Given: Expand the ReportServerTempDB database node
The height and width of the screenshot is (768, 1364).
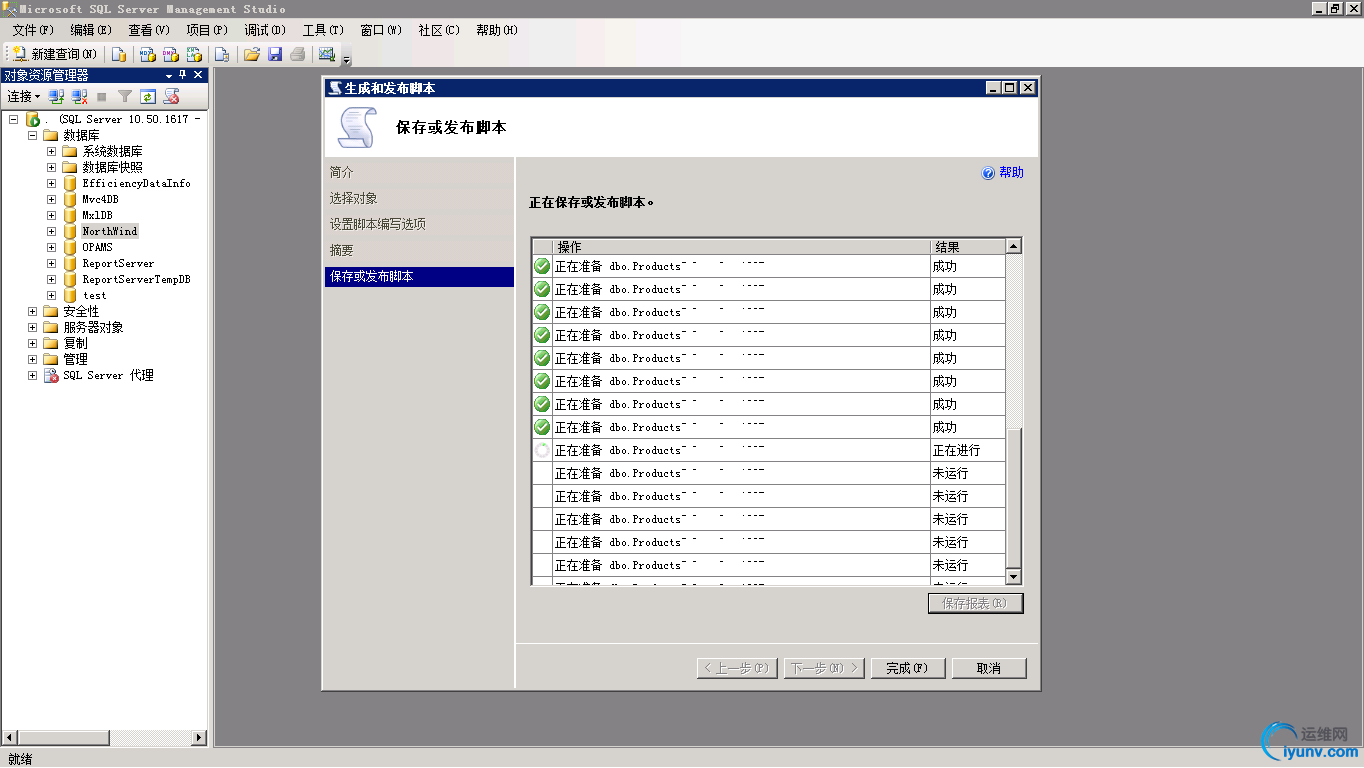Looking at the screenshot, I should pyautogui.click(x=51, y=279).
